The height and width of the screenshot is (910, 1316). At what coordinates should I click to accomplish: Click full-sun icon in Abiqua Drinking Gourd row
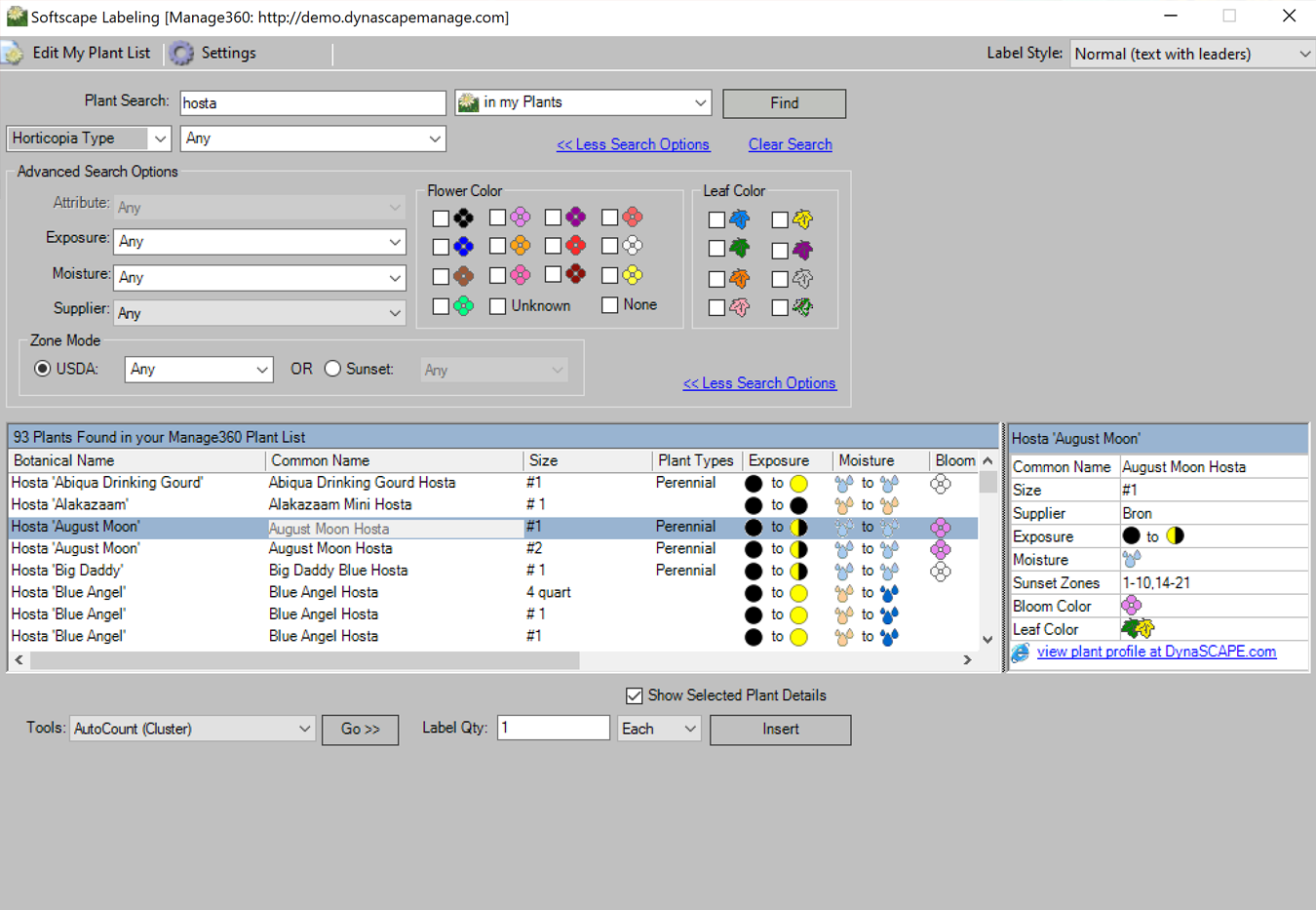(798, 484)
